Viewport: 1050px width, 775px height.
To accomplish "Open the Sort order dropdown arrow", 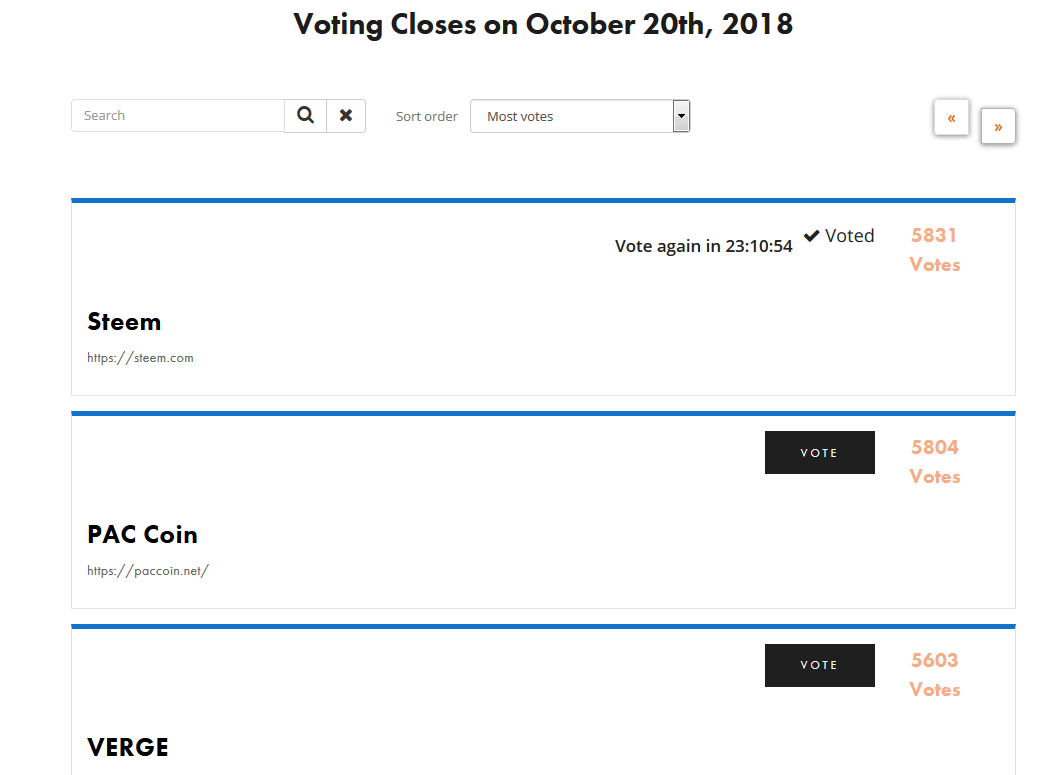I will pyautogui.click(x=681, y=116).
